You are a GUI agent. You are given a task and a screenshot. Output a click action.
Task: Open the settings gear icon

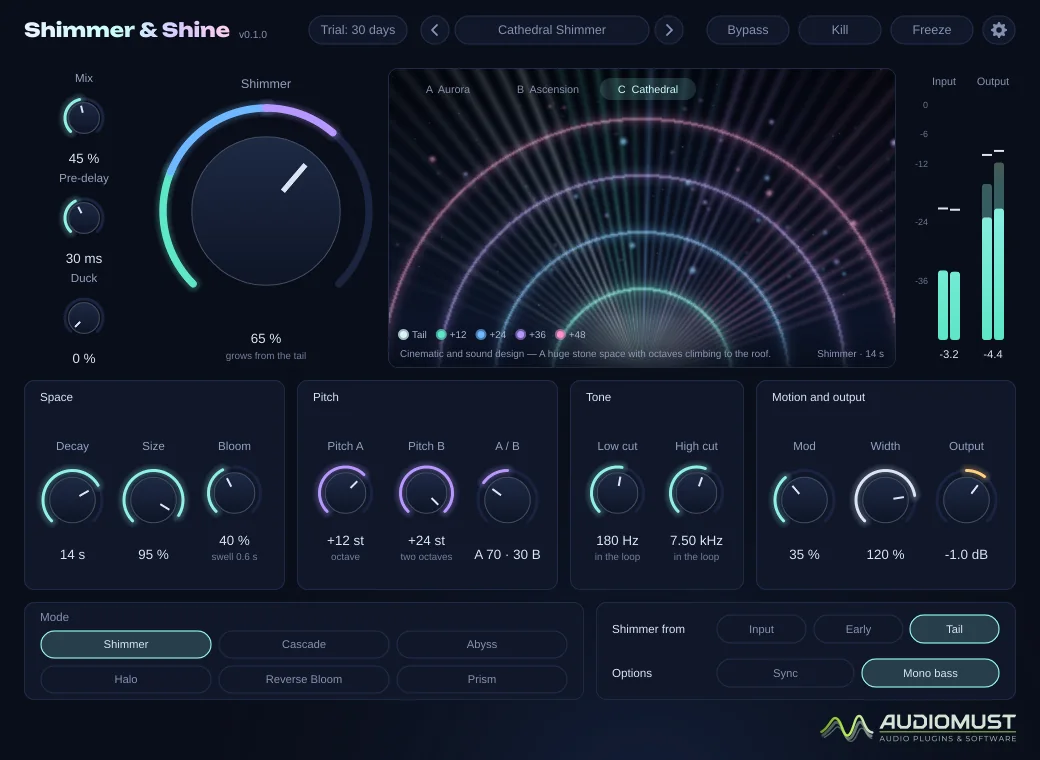coord(998,30)
